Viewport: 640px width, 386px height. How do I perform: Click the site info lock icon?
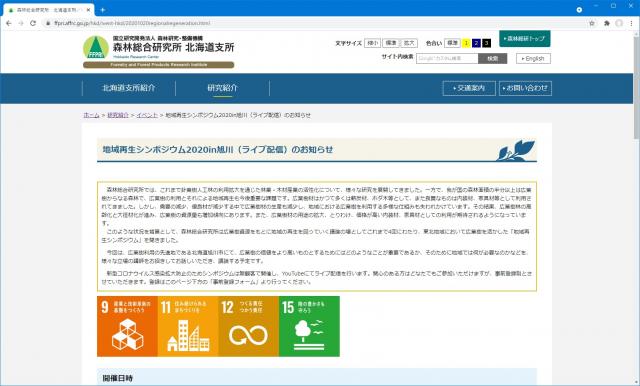point(49,23)
